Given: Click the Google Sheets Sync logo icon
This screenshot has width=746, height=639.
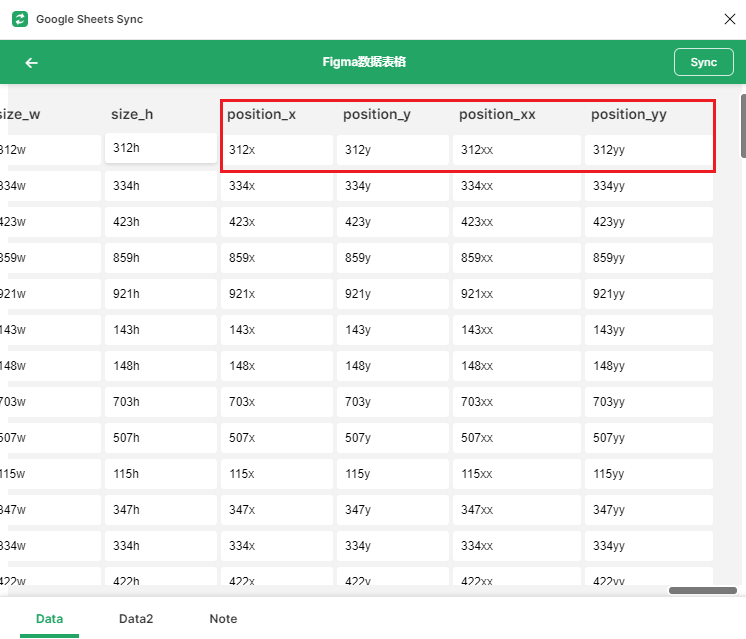Looking at the screenshot, I should tap(19, 19).
